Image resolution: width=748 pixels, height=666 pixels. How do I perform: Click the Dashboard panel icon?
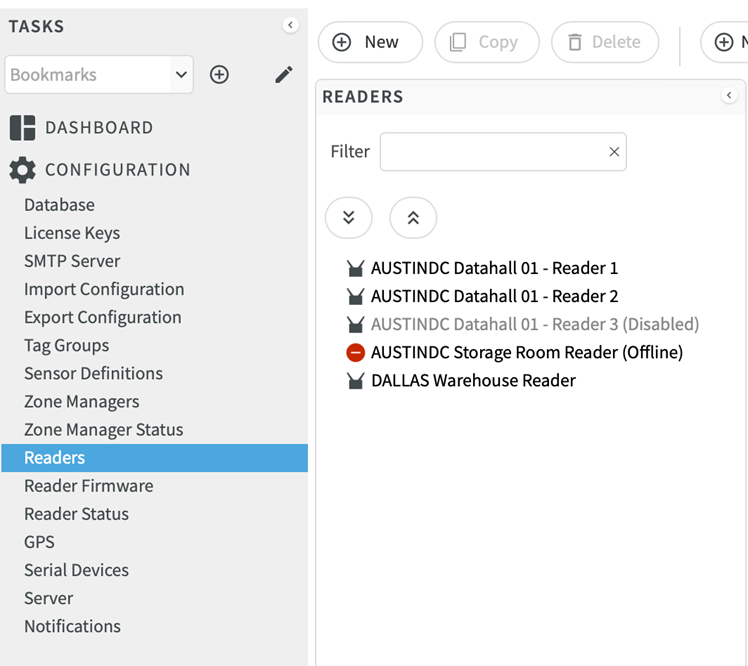22,128
